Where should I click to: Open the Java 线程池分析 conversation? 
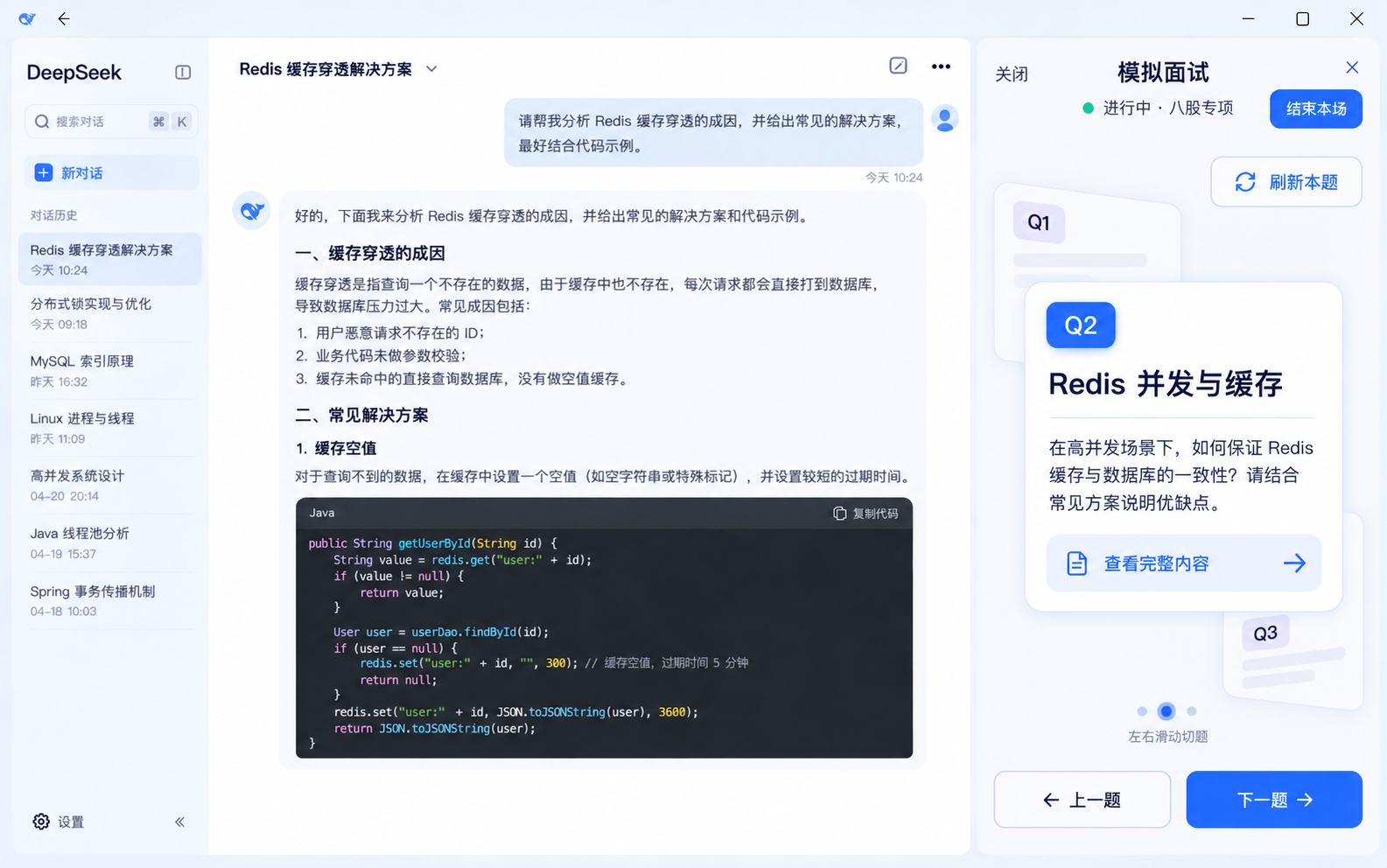tap(110, 543)
